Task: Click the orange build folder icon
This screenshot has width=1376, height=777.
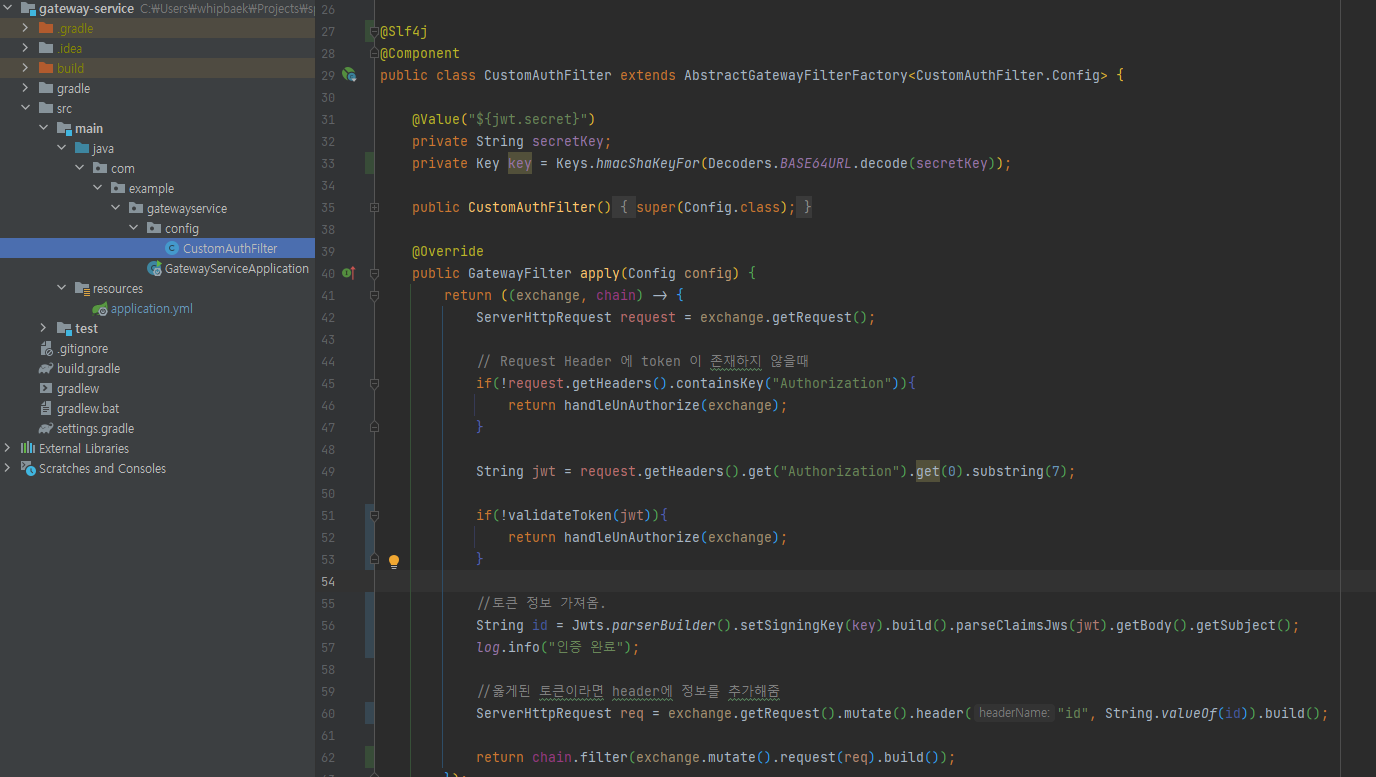Action: pos(46,68)
